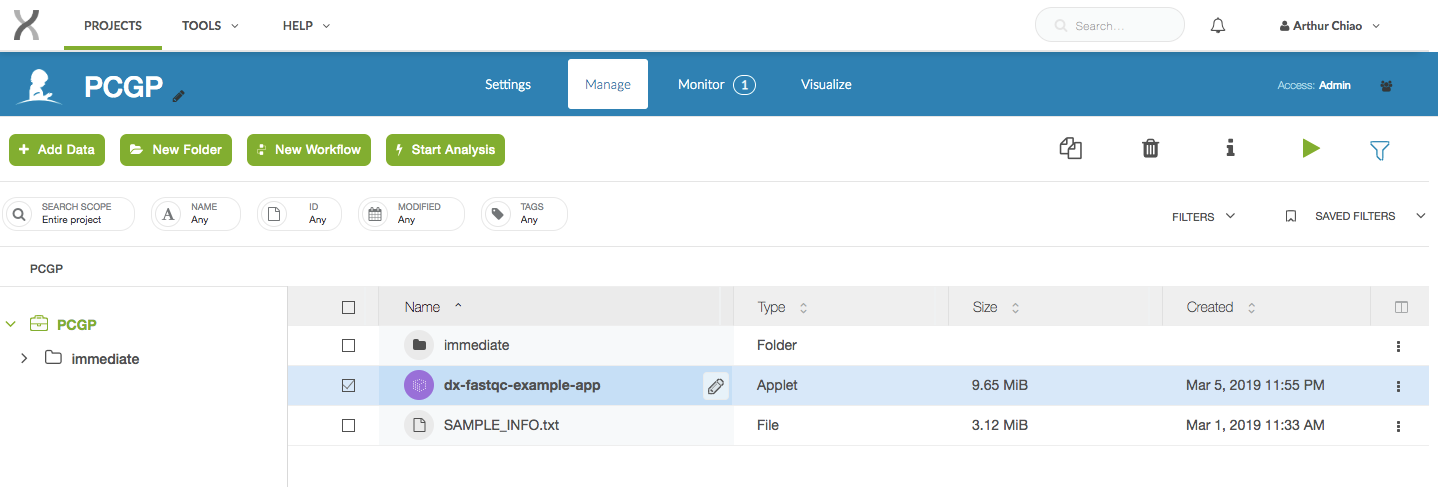Open dx-fastqc-example-app applet name

click(x=522, y=385)
